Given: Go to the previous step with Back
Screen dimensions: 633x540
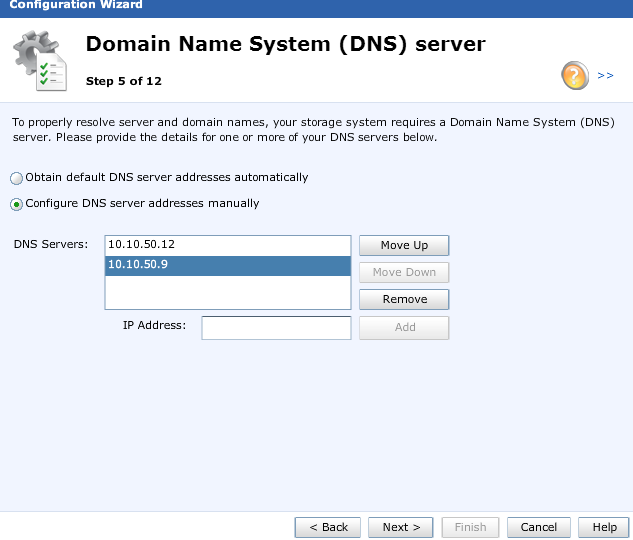Looking at the screenshot, I should pos(328,527).
